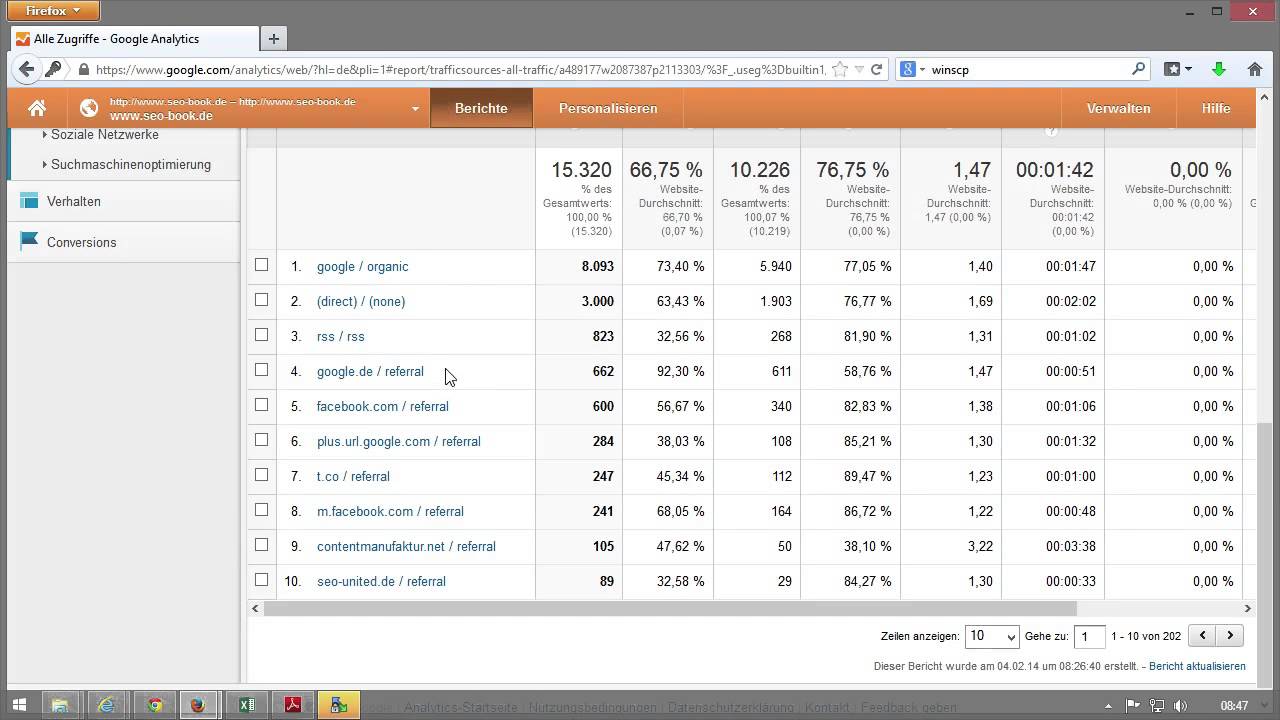Click the globe icon beside www.seo-book.de
The image size is (1280, 720).
89,108
